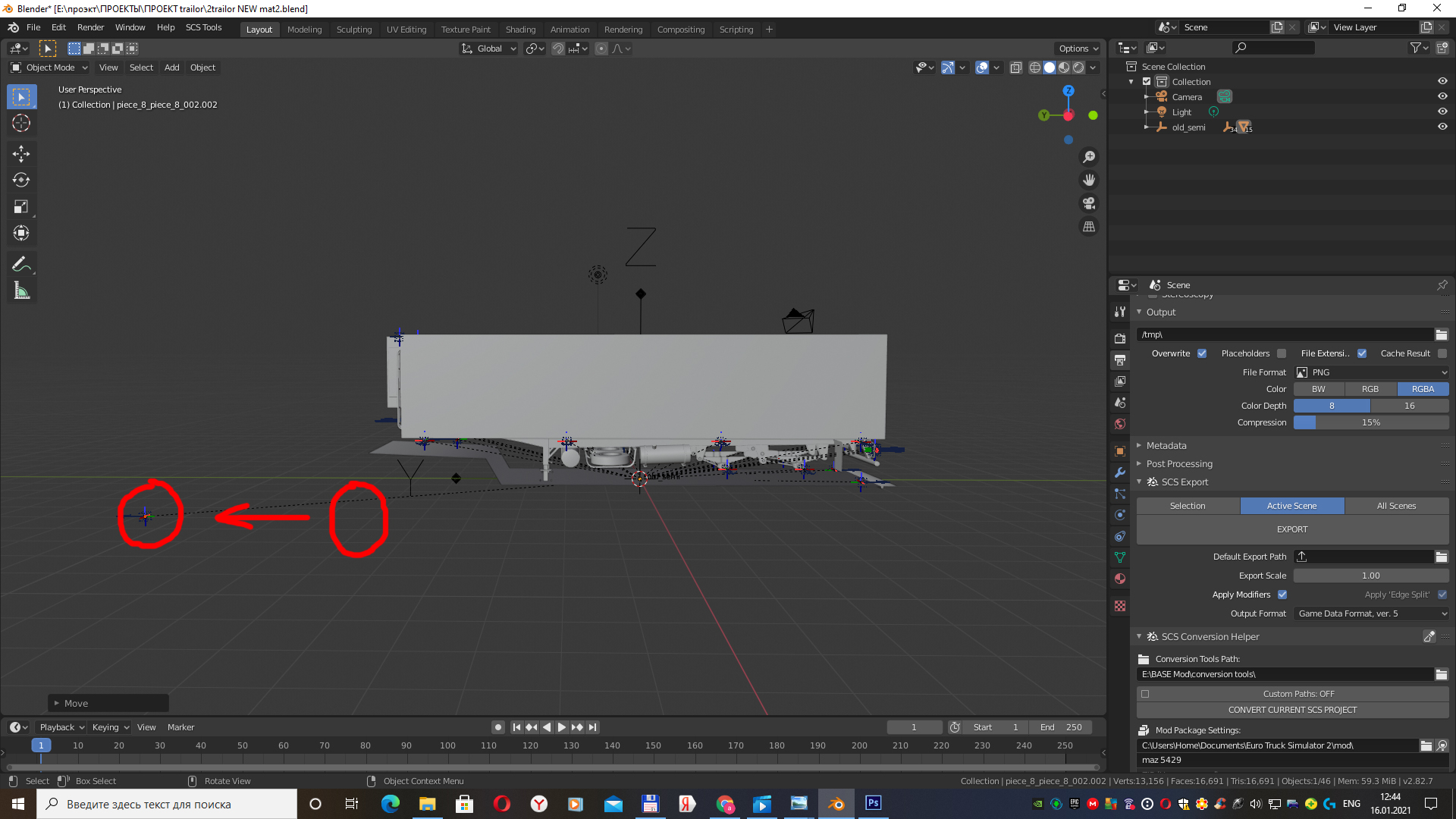1456x819 pixels.
Task: Open the Output Format Game Data dropdown
Action: [1372, 613]
